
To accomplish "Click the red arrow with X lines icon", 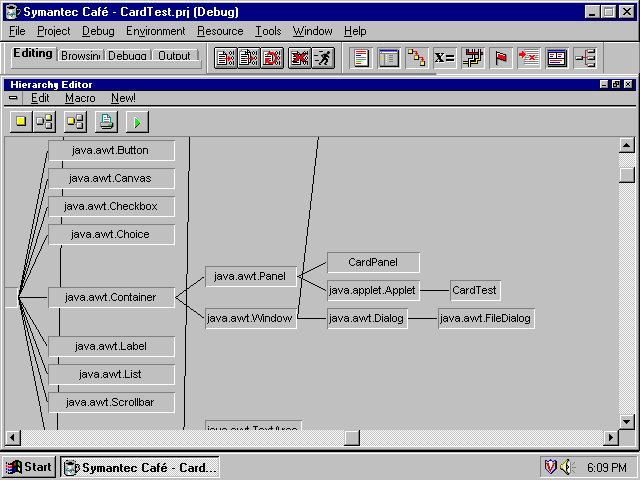I will pos(529,58).
